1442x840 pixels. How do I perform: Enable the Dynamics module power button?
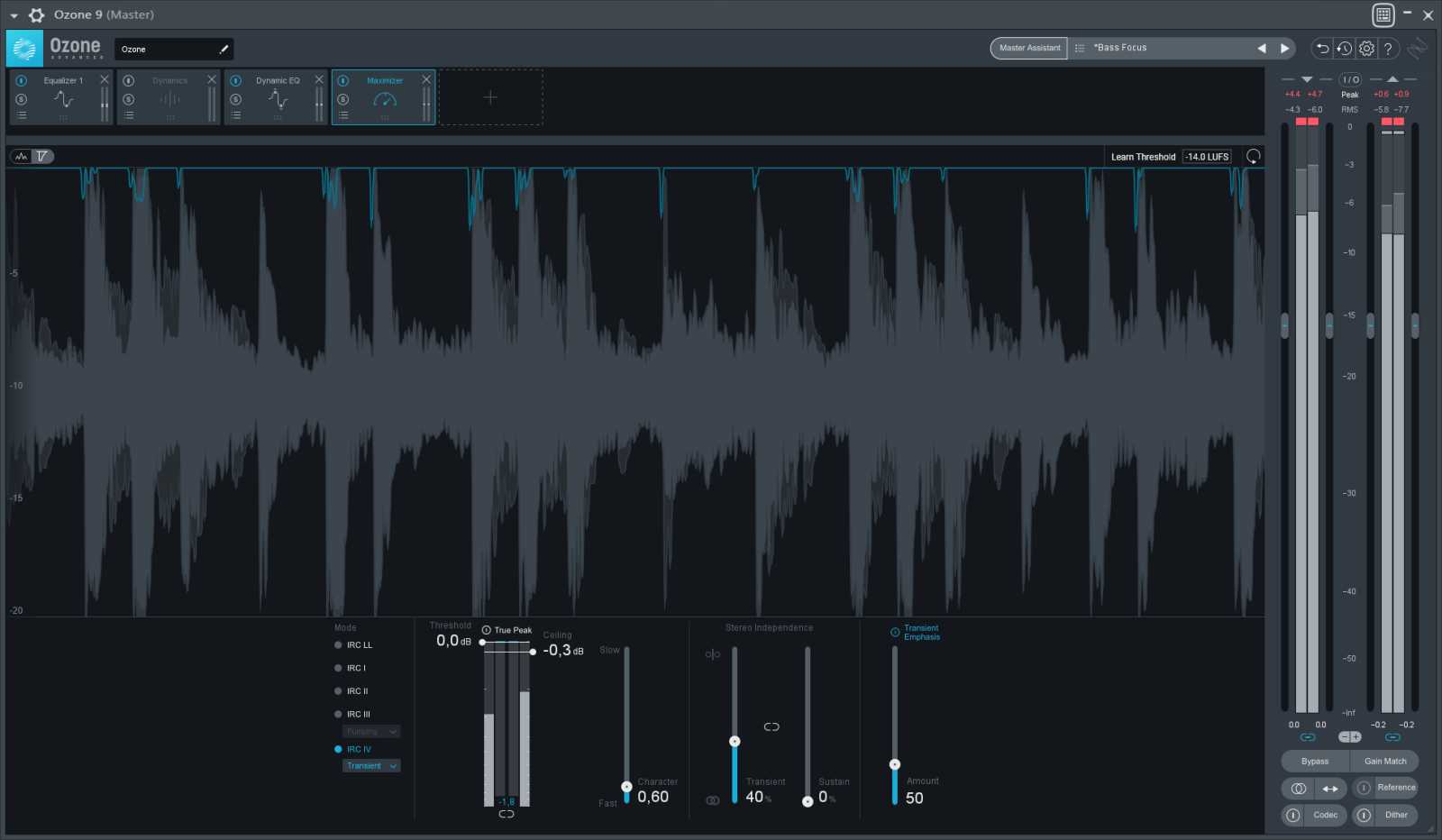pos(129,80)
